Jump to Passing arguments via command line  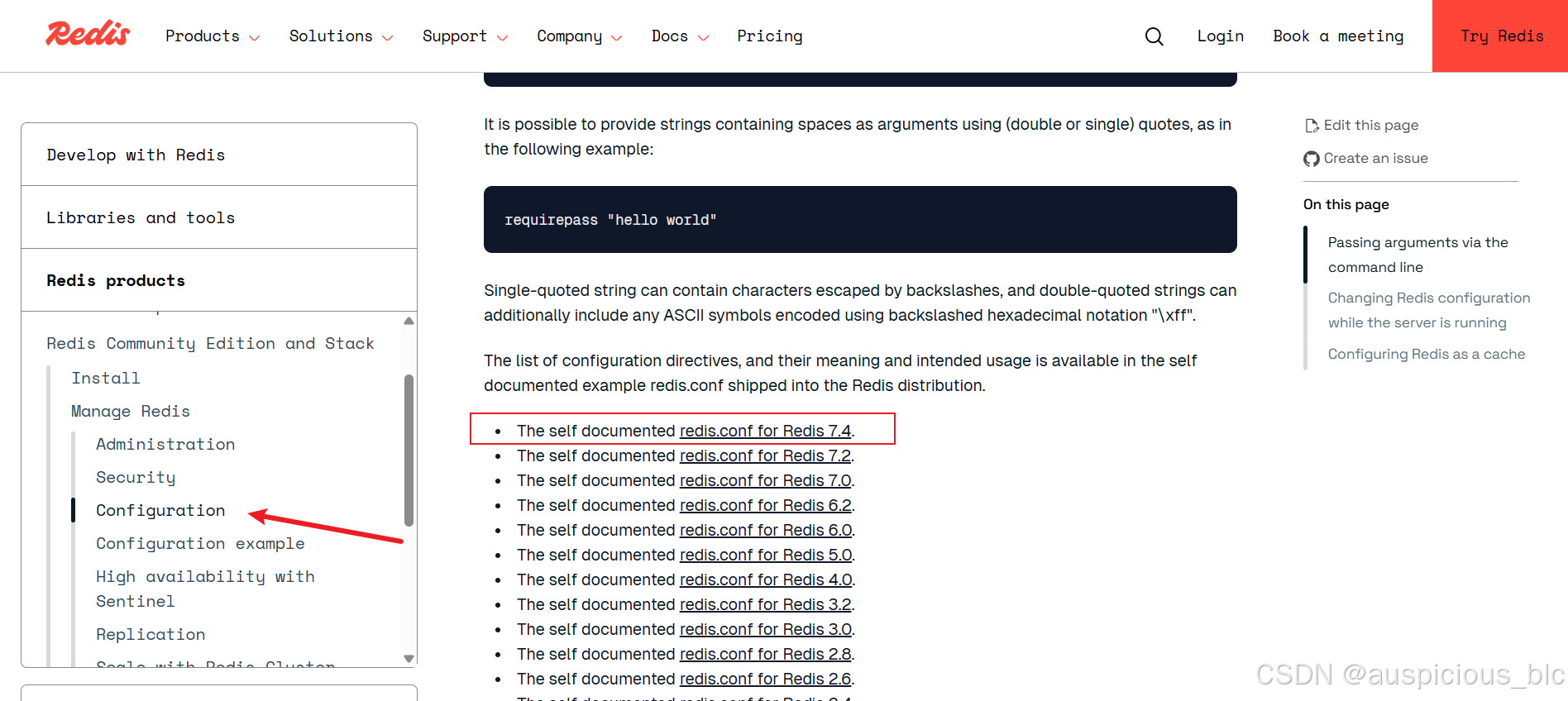[1418, 255]
